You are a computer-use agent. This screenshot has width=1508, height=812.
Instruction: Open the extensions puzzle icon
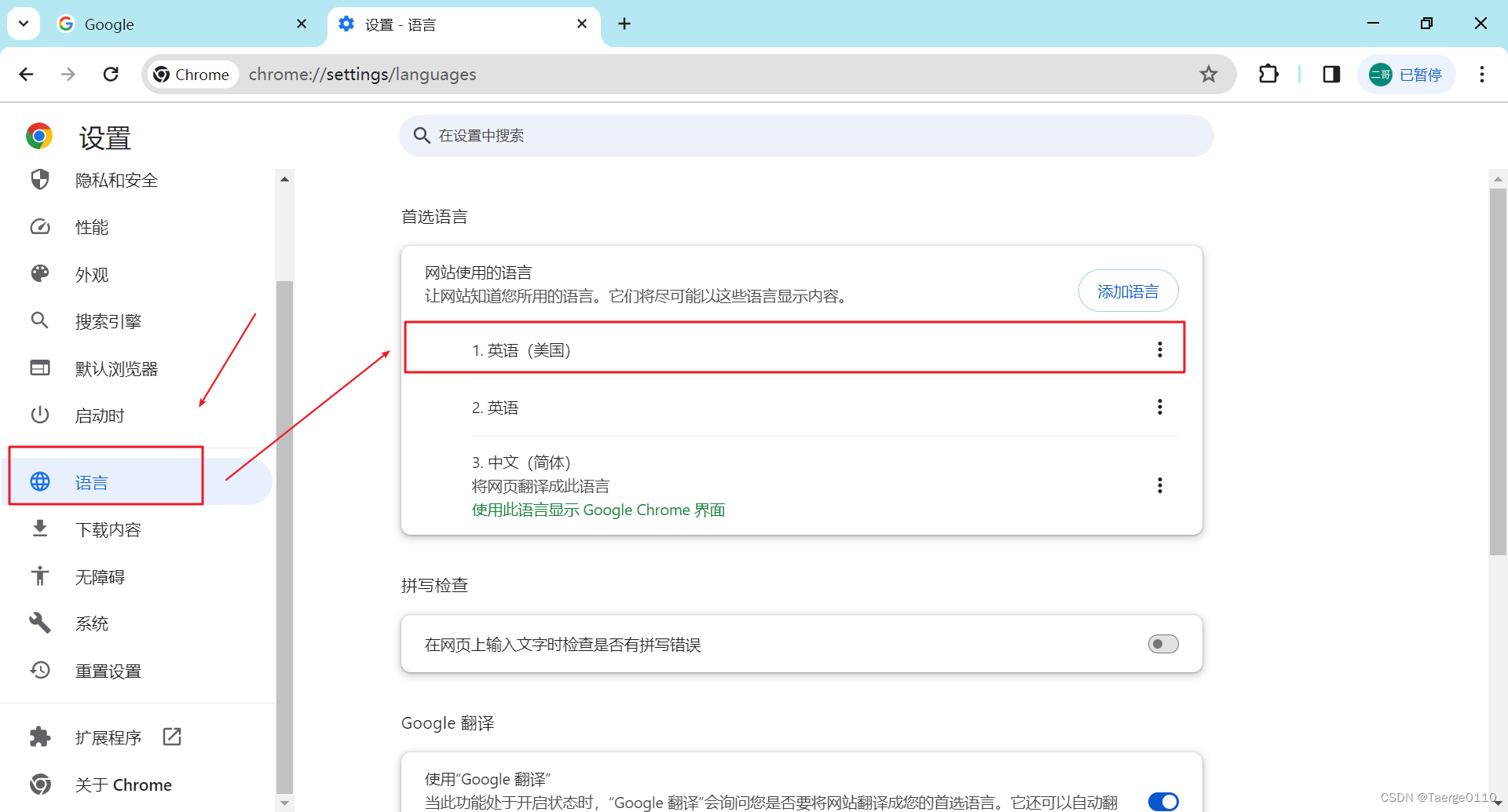pos(1268,74)
